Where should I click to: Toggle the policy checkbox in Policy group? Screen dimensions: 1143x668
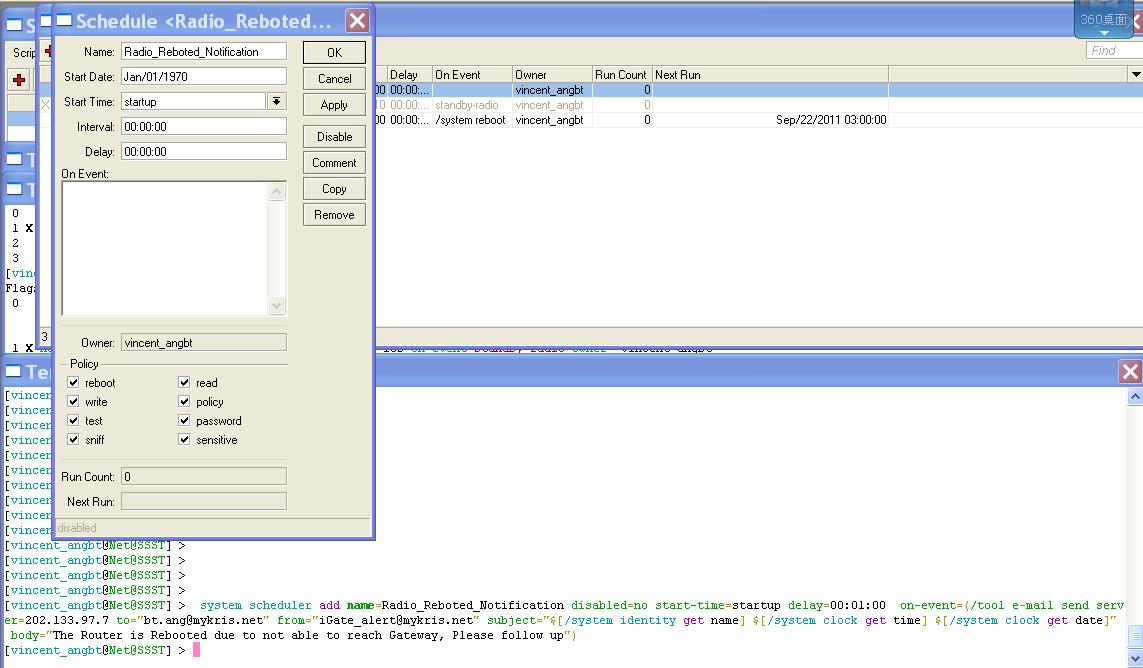pyautogui.click(x=184, y=401)
